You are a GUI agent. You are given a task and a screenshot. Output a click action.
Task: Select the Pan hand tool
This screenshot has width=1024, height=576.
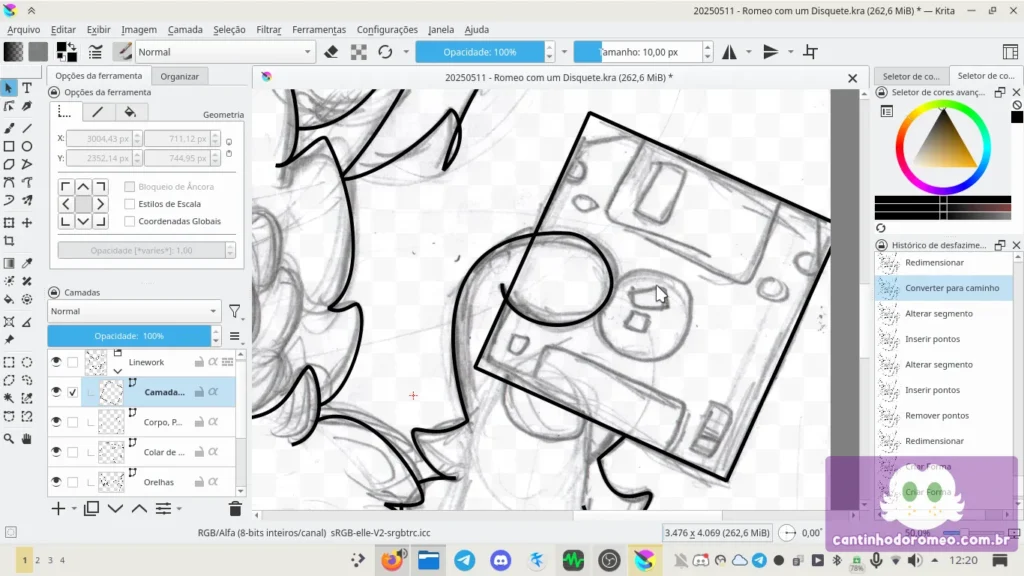coord(27,439)
